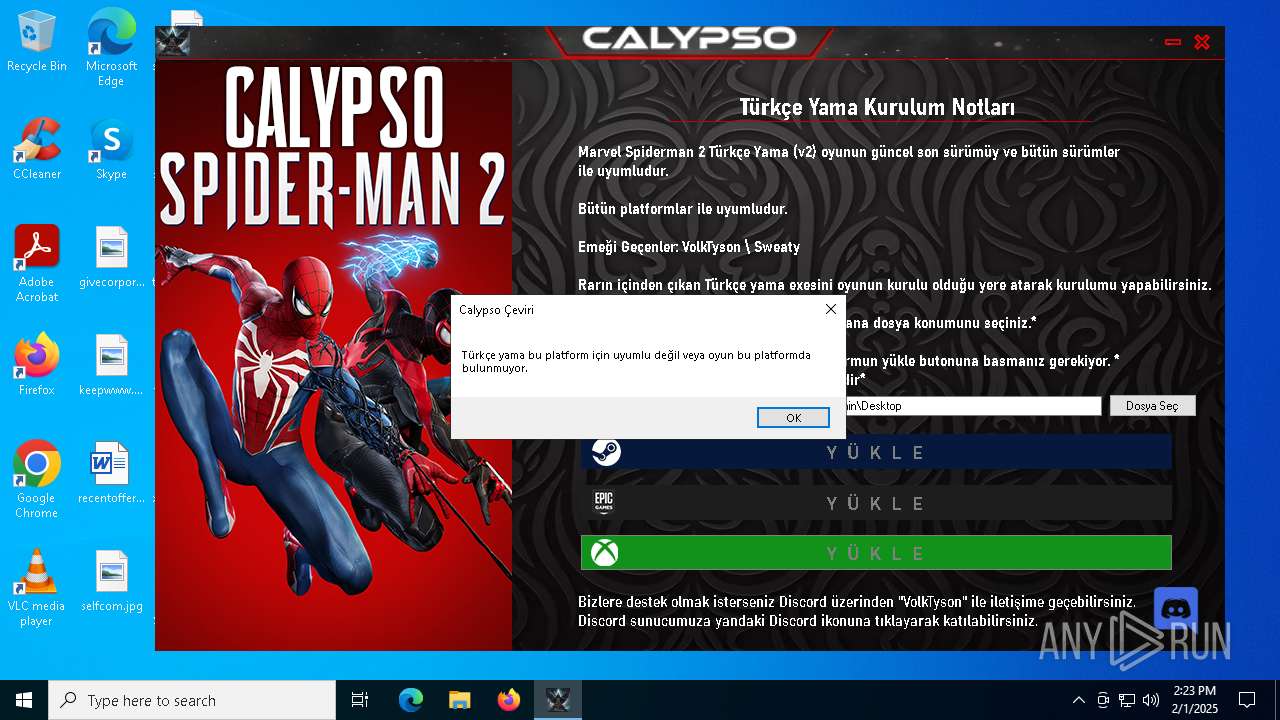The image size is (1280, 720).
Task: Select the recentoffer Word document
Action: [x=111, y=473]
